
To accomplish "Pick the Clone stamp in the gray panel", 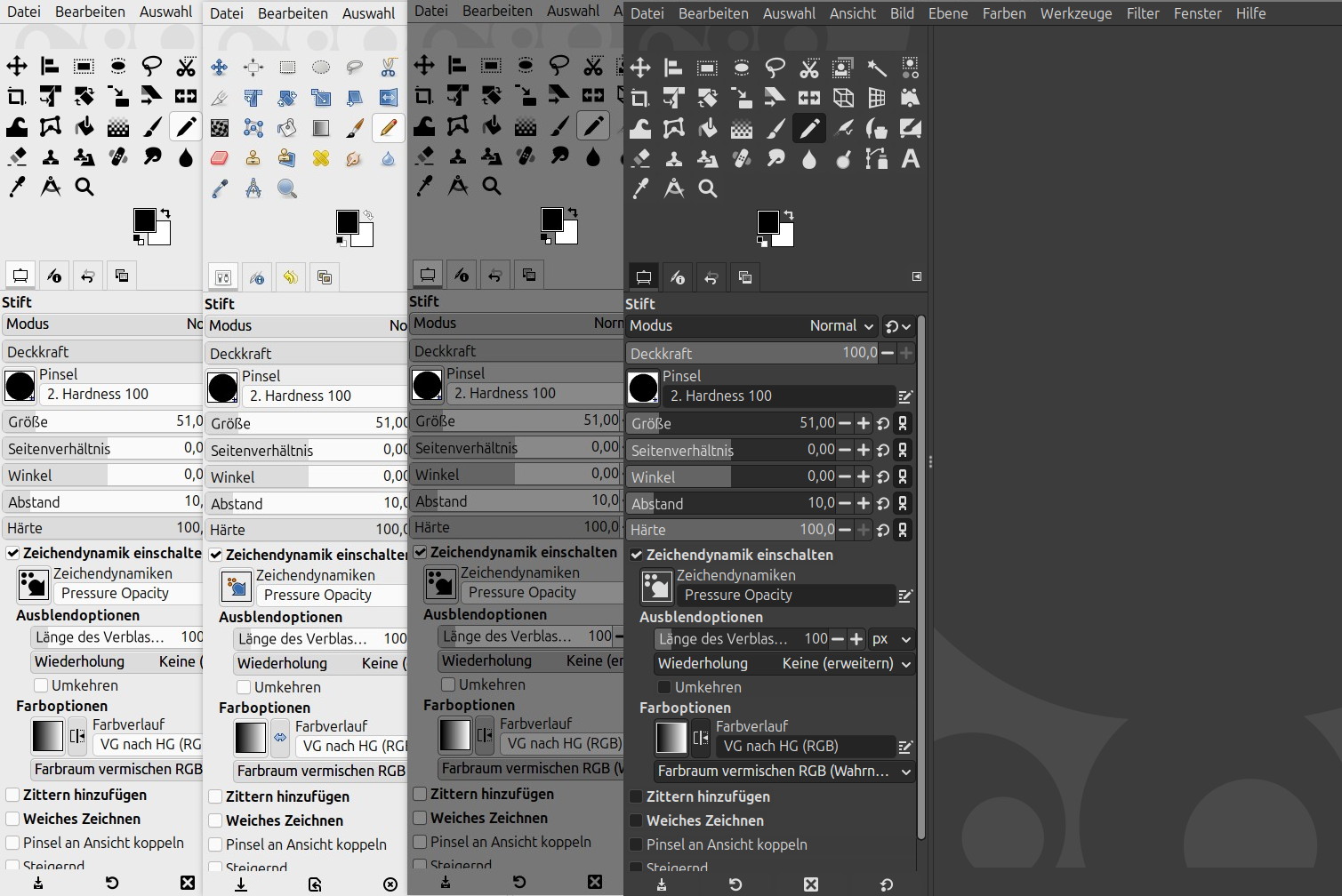I will pyautogui.click(x=458, y=156).
